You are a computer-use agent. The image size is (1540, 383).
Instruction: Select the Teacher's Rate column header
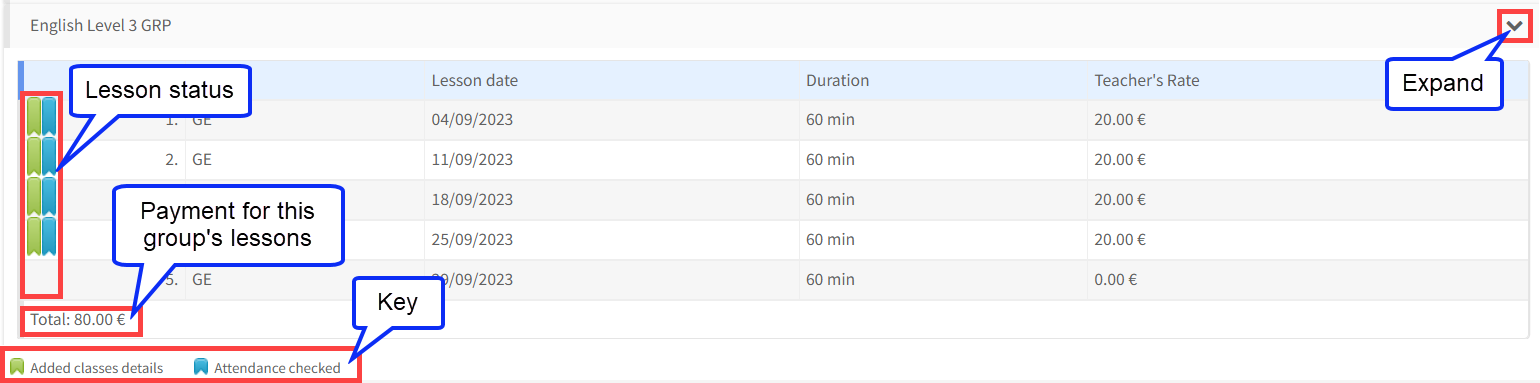point(1146,80)
